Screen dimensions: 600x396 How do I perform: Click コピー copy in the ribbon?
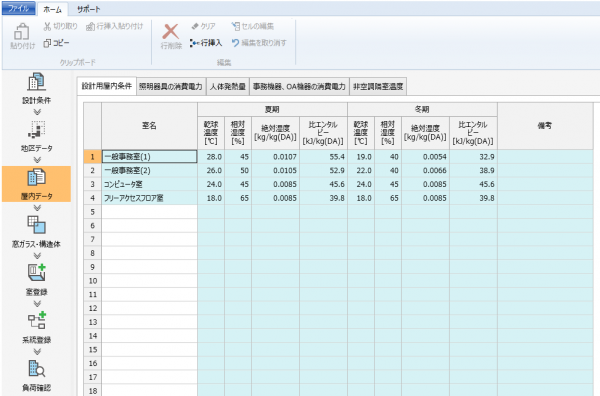(56, 43)
